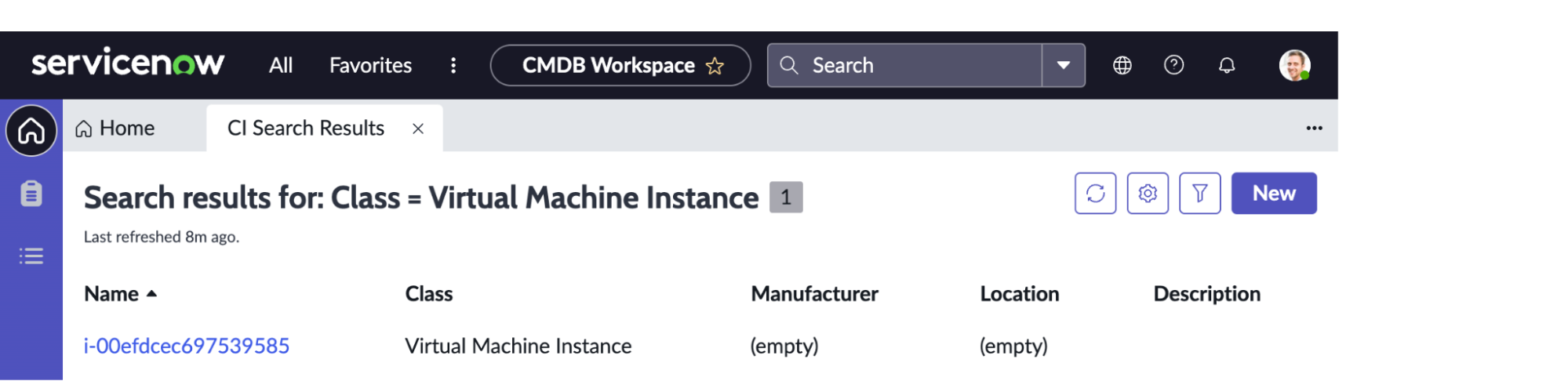This screenshot has width=1568, height=381.
Task: Click the (empty) Location cell
Action: tap(1013, 346)
